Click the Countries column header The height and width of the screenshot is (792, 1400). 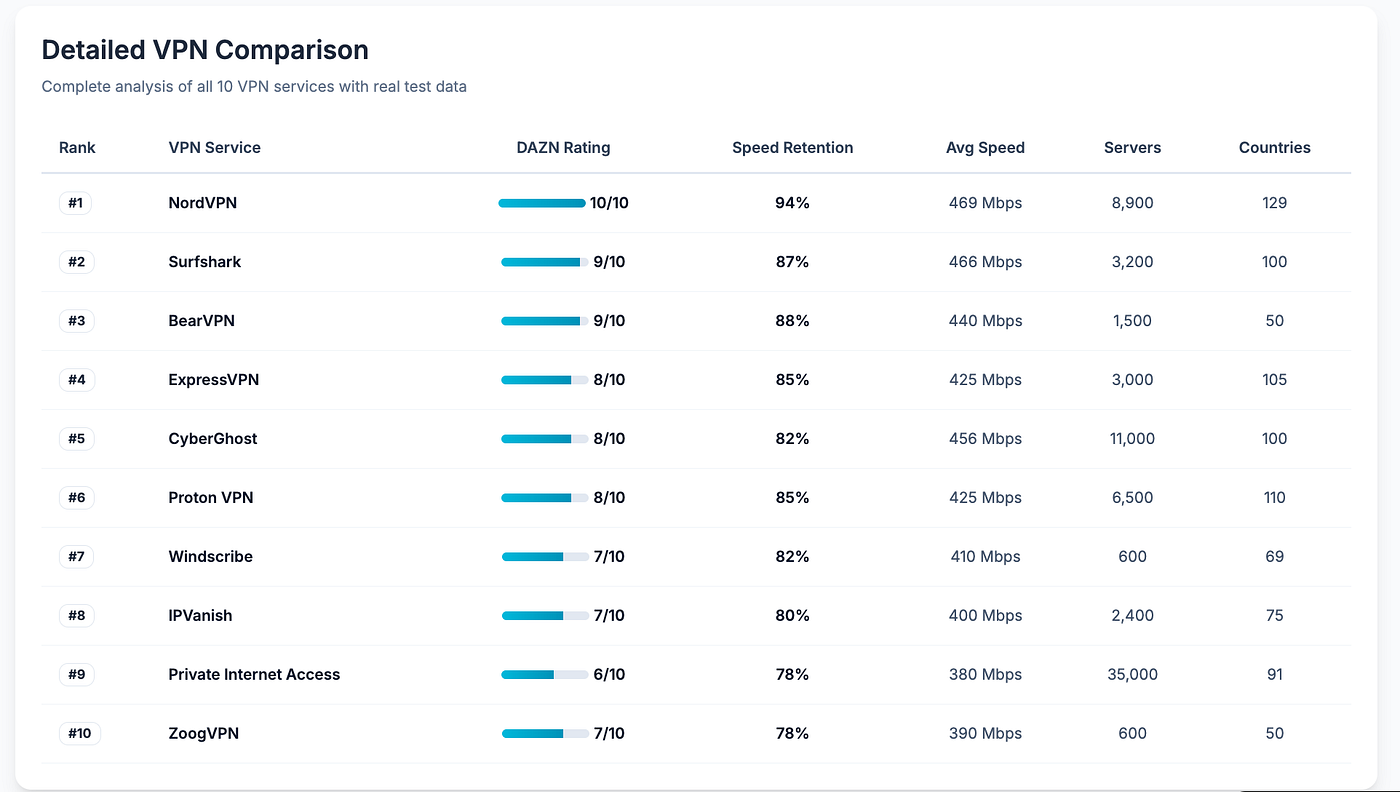click(1274, 147)
